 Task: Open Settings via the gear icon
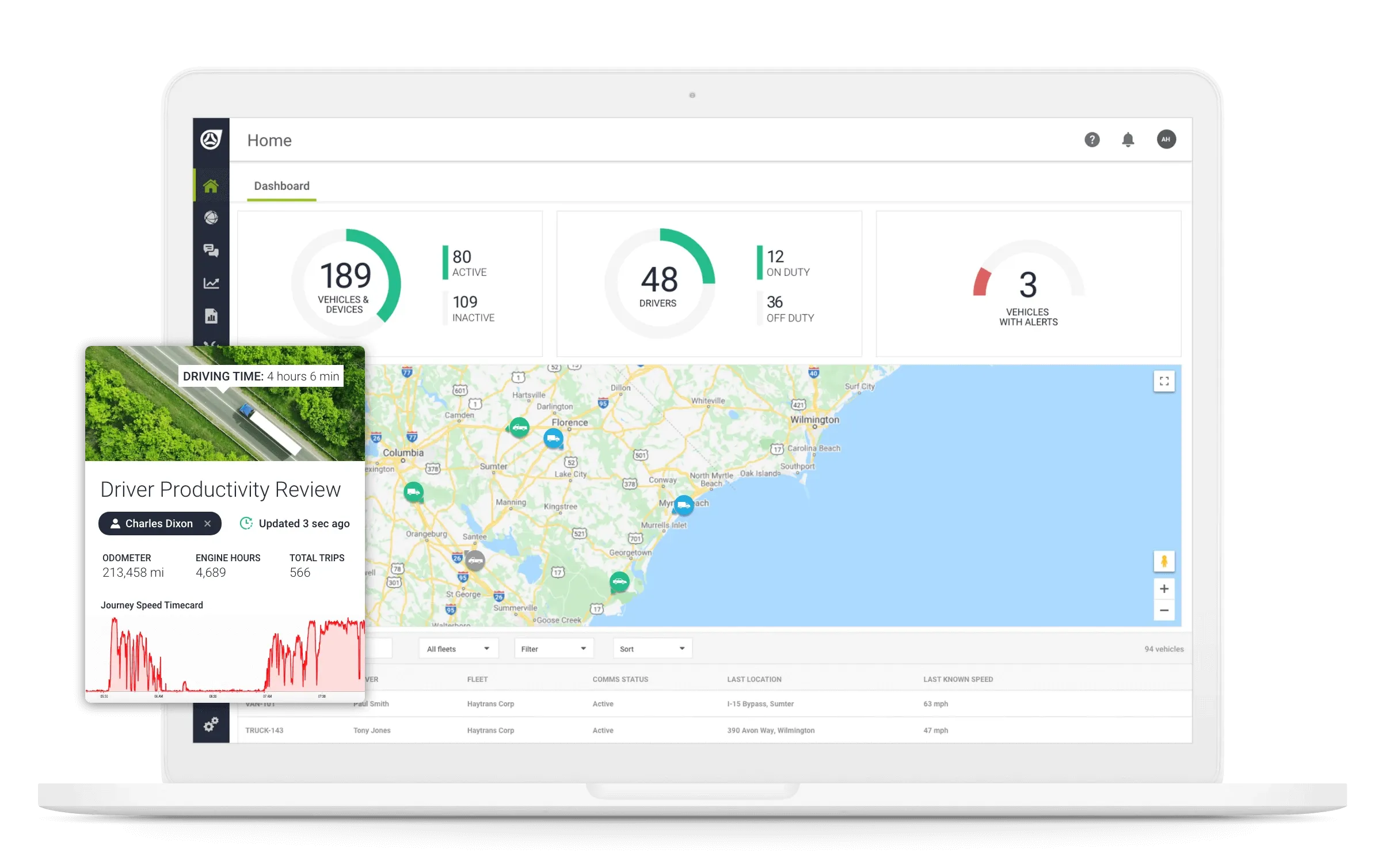click(211, 724)
